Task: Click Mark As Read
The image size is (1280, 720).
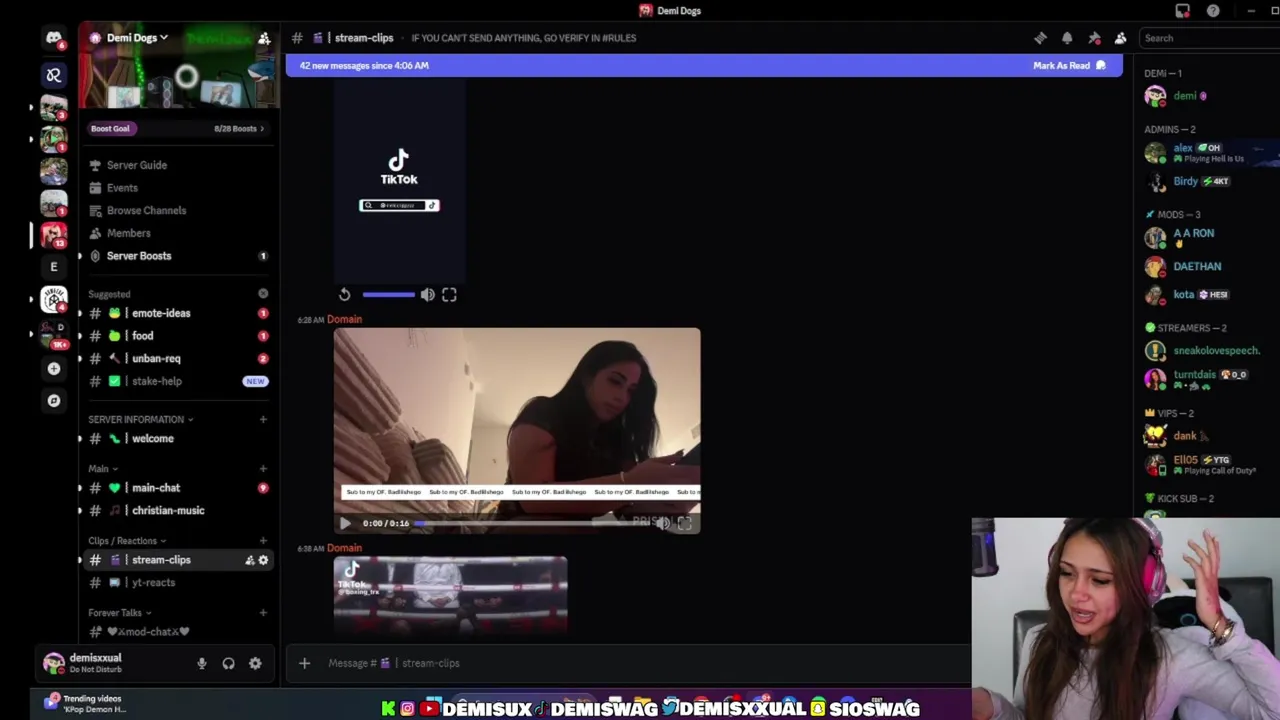Action: pos(1069,66)
